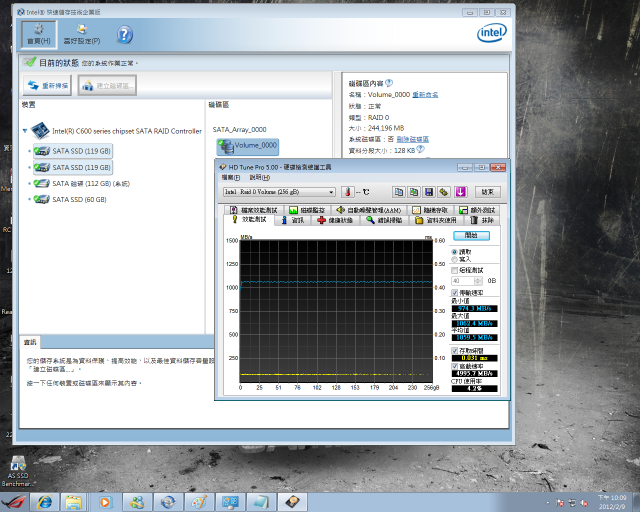Switch to the Erase tab with trash icon
This screenshot has width=640, height=512.
click(x=482, y=220)
